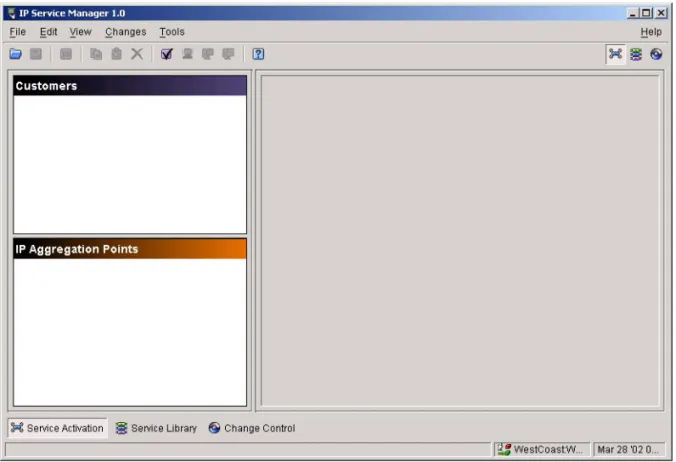Click the purple checkmark validate icon
The width and height of the screenshot is (676, 462).
click(x=167, y=54)
